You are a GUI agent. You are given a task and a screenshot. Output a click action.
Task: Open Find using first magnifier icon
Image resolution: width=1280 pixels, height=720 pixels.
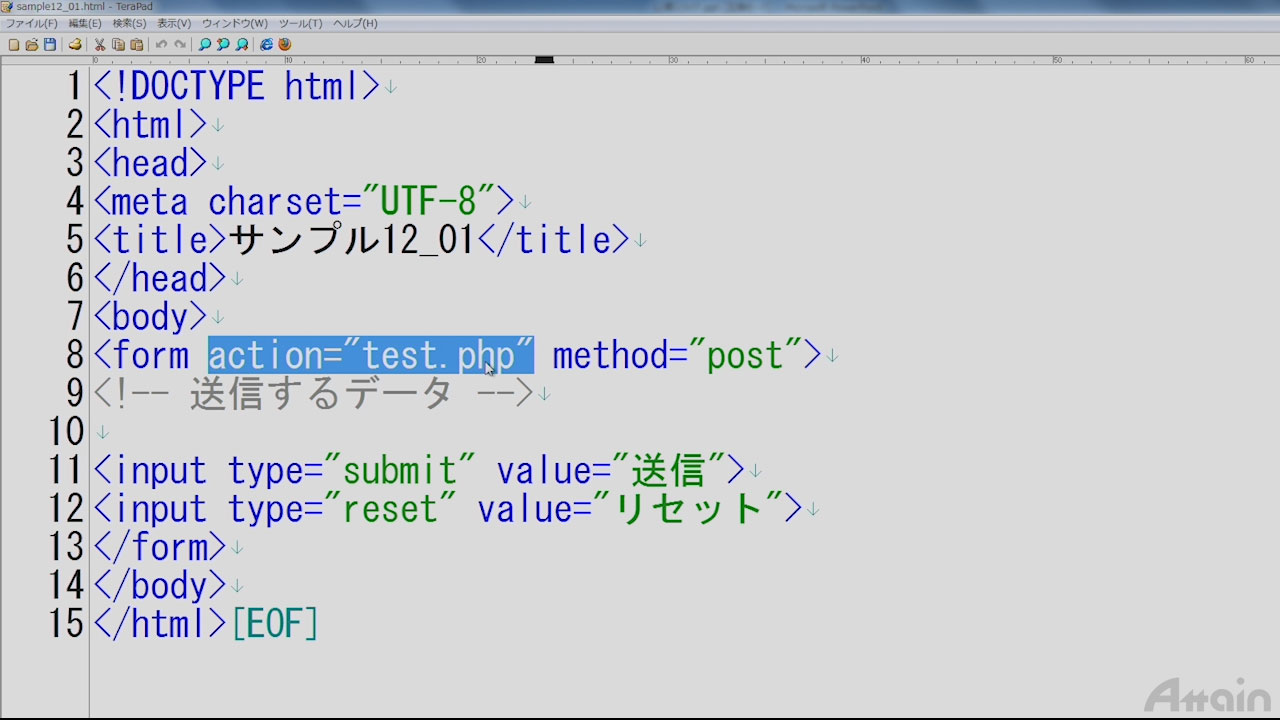tap(205, 44)
